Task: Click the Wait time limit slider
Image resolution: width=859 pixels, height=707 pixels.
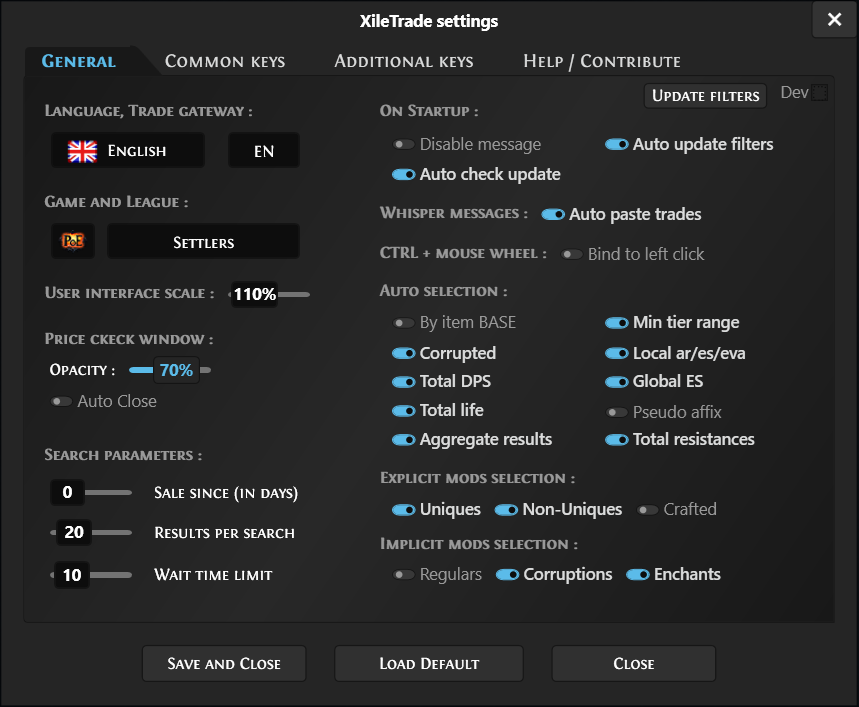Action: point(91,575)
